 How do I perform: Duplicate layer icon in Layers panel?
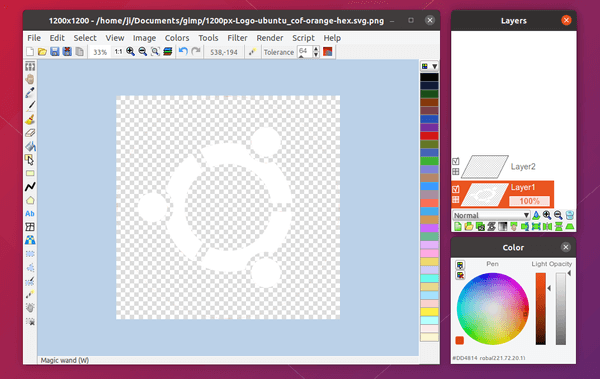480,227
